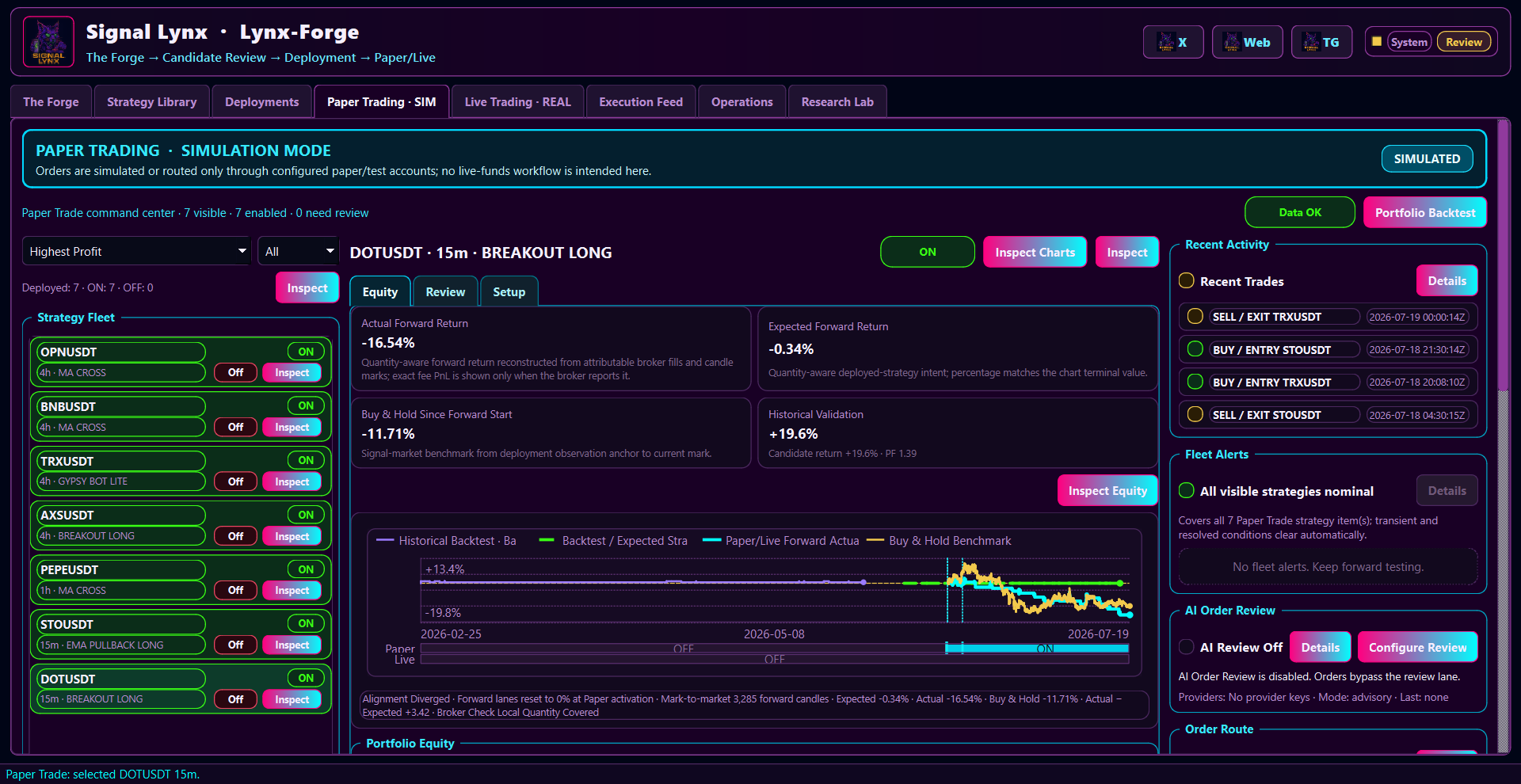This screenshot has width=1521, height=784.
Task: Click the Historical Validation +19.6% value
Action: [x=793, y=433]
